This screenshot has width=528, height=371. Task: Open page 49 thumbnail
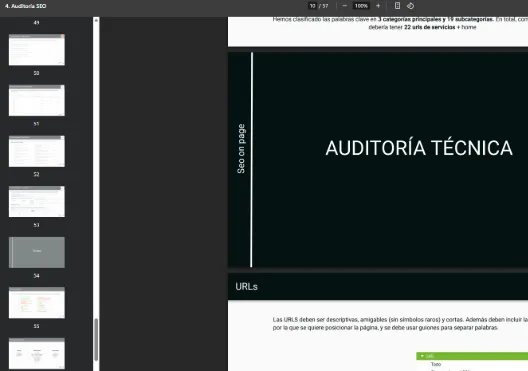tap(37, 49)
